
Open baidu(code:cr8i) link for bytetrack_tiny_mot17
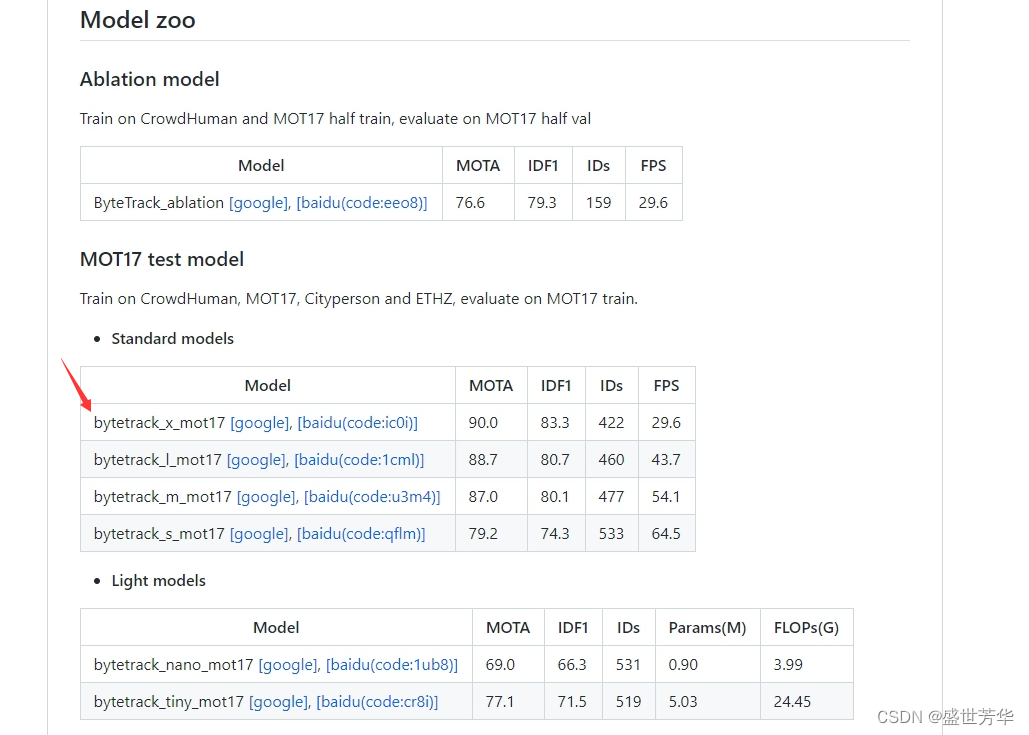378,702
